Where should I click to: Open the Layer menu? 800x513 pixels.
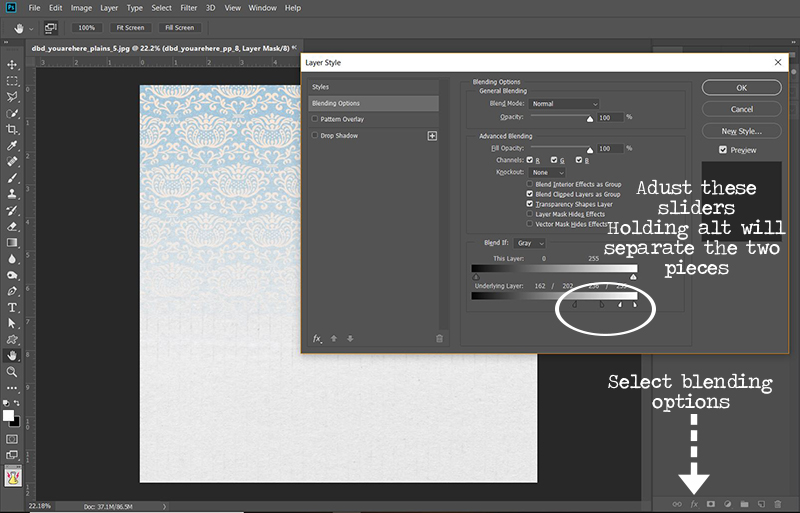coord(107,8)
